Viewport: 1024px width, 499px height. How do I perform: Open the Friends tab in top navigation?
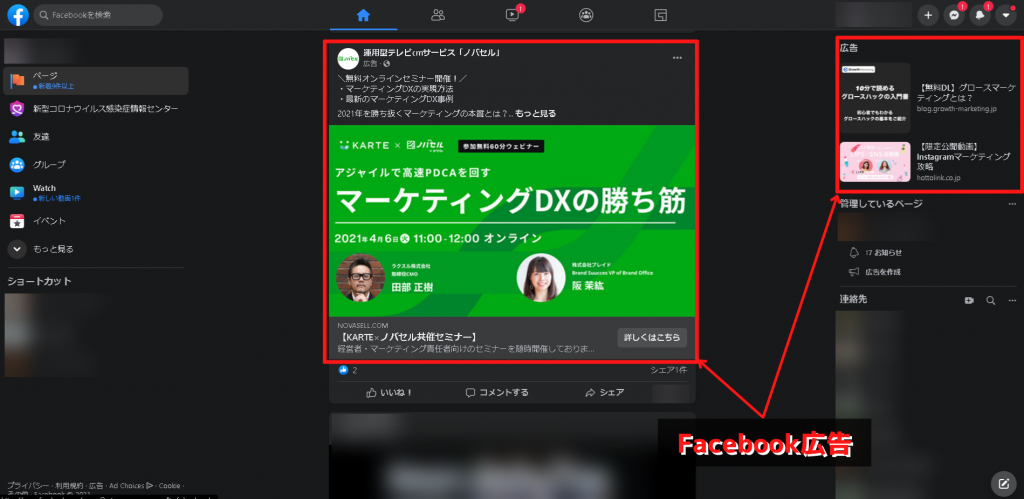click(438, 15)
